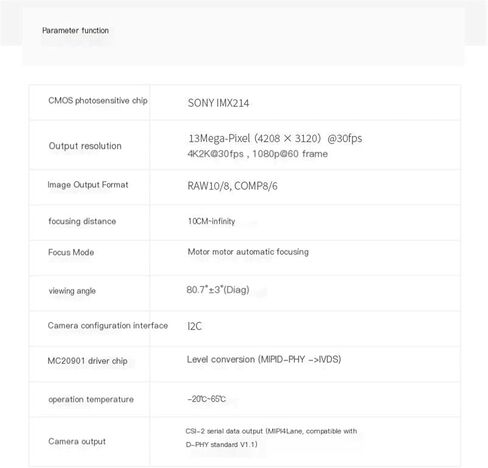Select the MC20901 driver chip label

[x=87, y=361]
